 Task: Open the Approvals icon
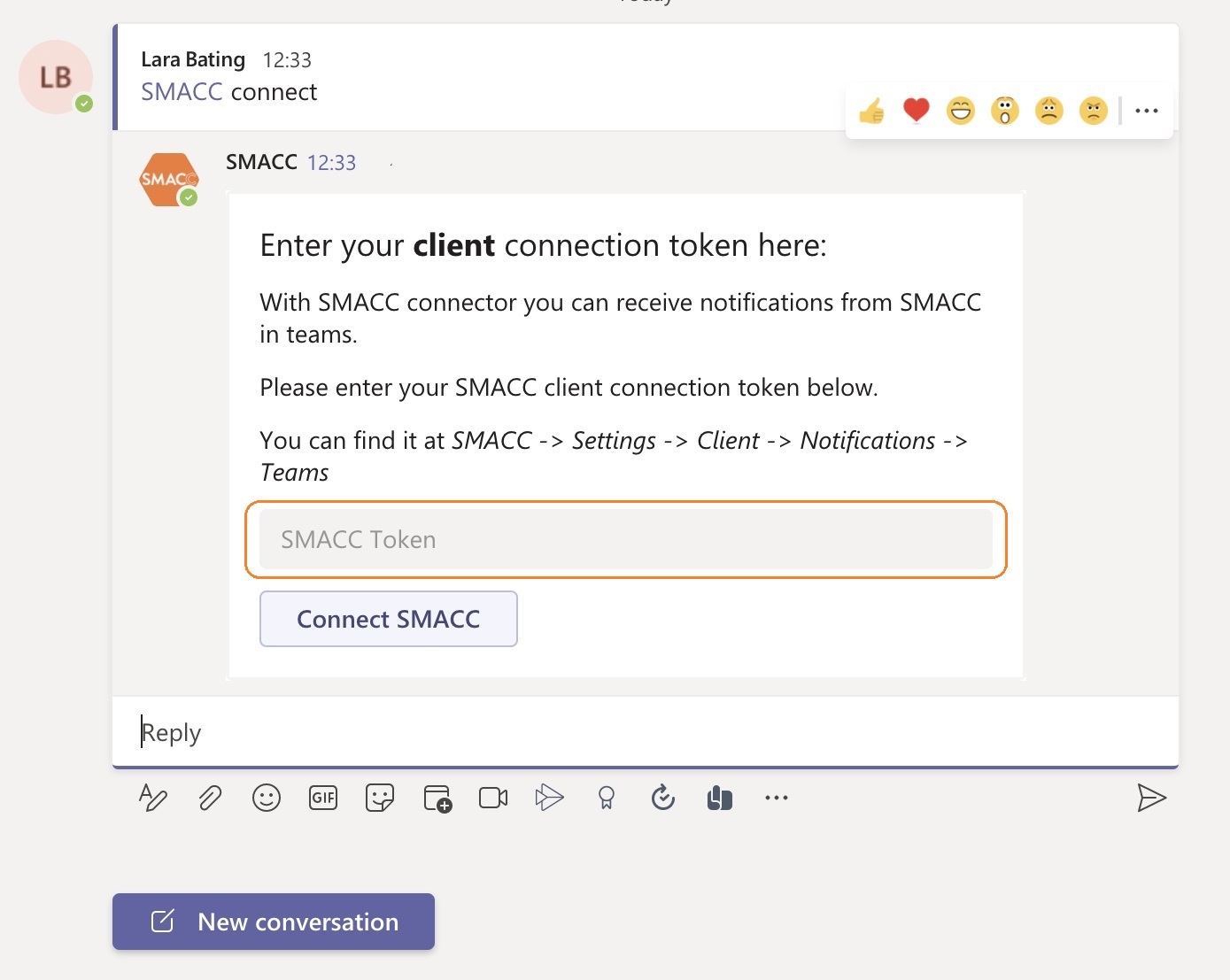tap(663, 798)
